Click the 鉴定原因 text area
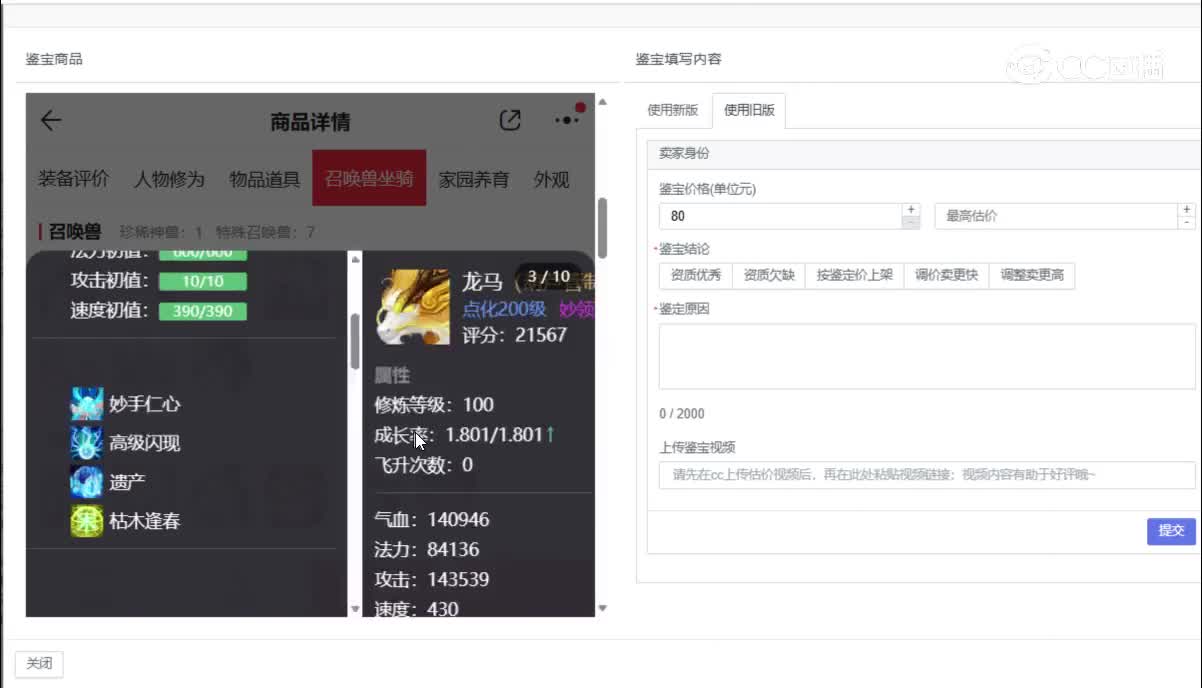1202x688 pixels. (927, 356)
